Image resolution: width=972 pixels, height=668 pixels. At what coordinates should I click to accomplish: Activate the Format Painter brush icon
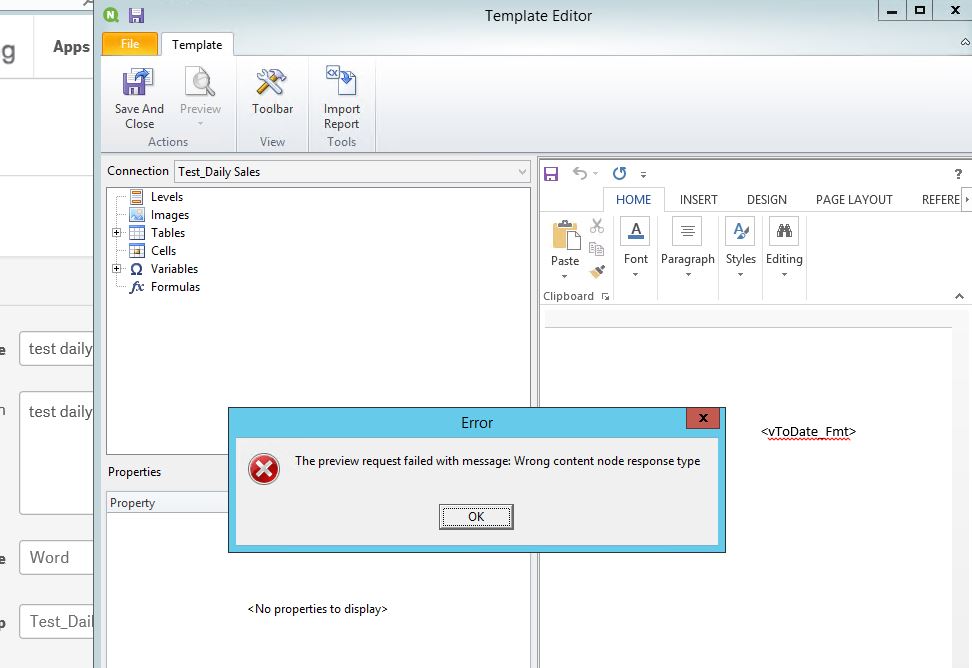pyautogui.click(x=596, y=271)
